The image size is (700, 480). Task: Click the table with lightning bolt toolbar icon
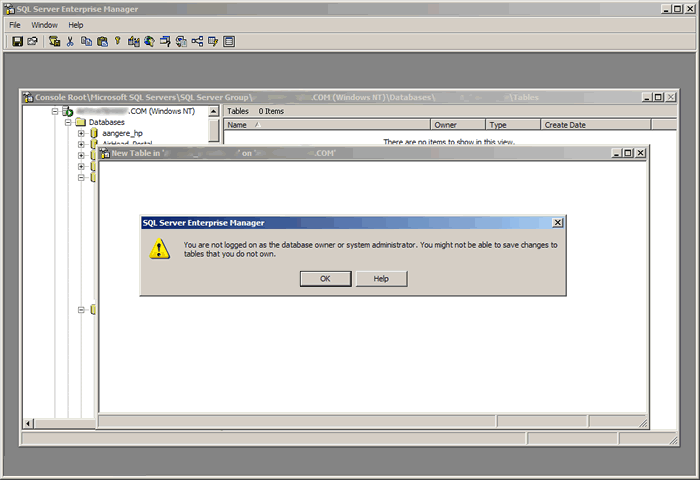coord(213,42)
